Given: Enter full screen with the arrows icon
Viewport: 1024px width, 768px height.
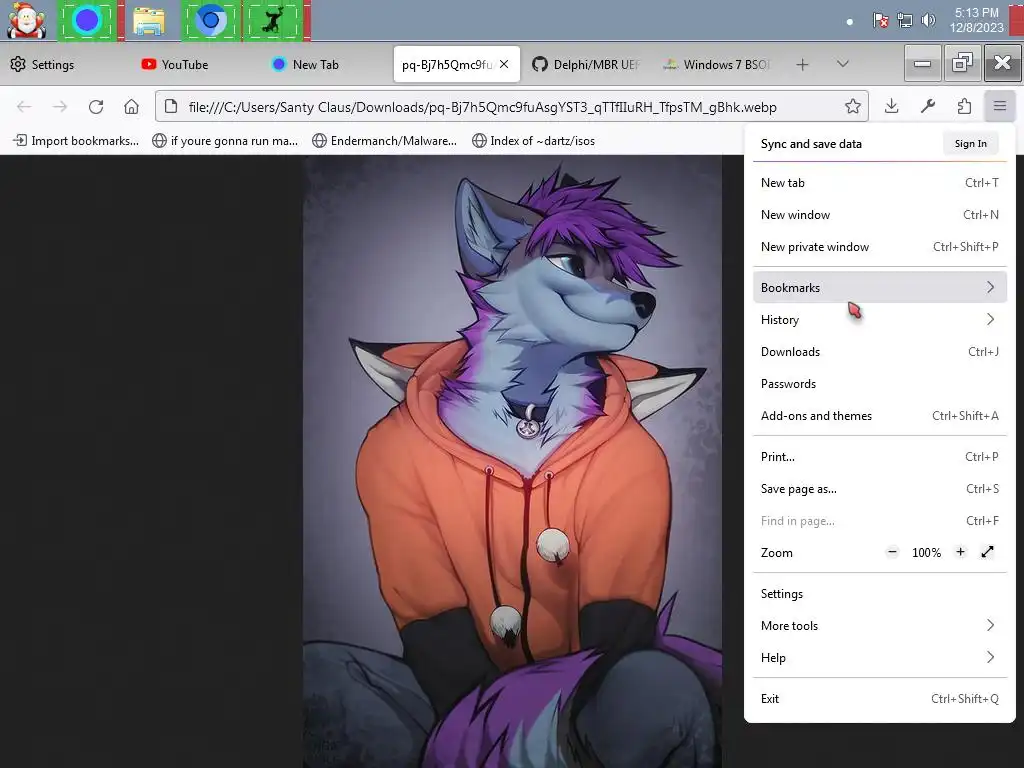Looking at the screenshot, I should [987, 552].
